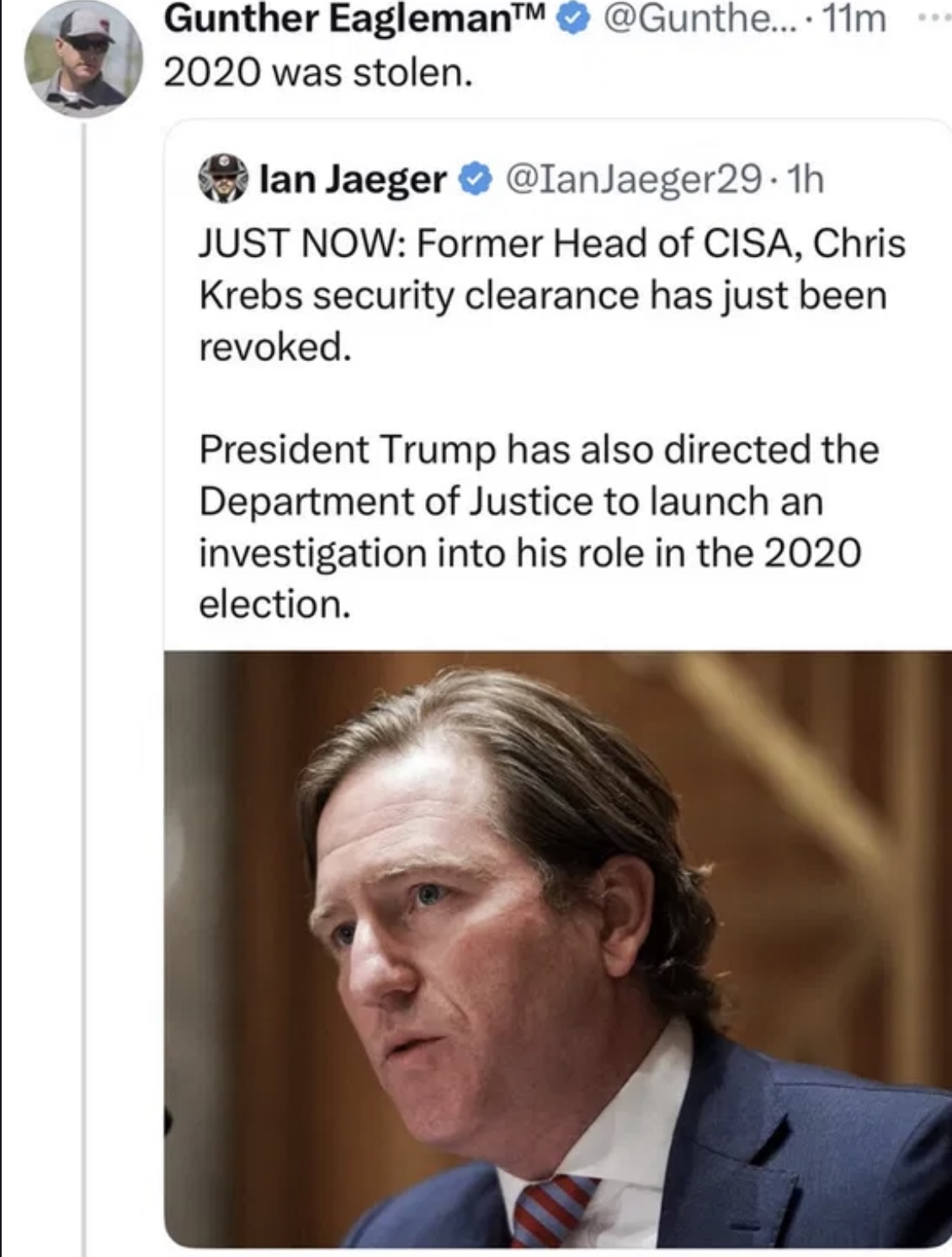The image size is (952, 1257).
Task: Click the vertical thread line below the avatar
Action: click(84, 674)
